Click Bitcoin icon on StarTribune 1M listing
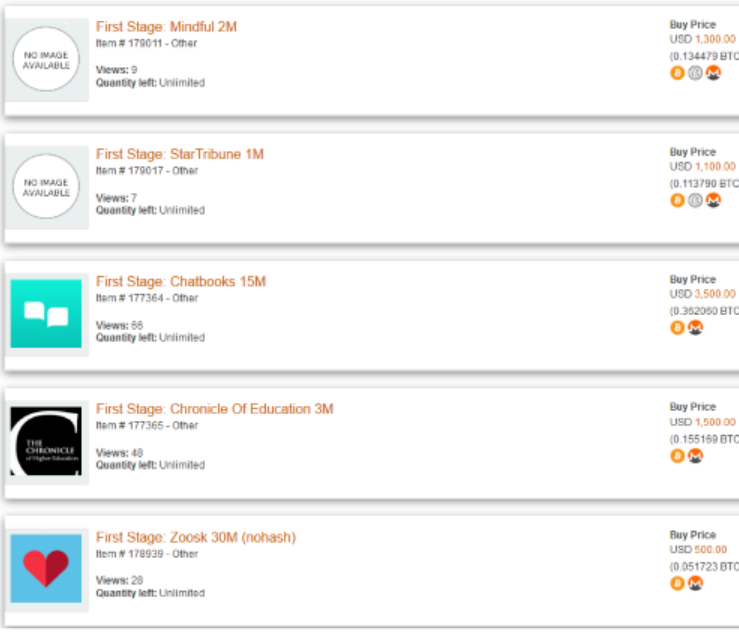Screen dimensions: 739x633 coord(677,200)
